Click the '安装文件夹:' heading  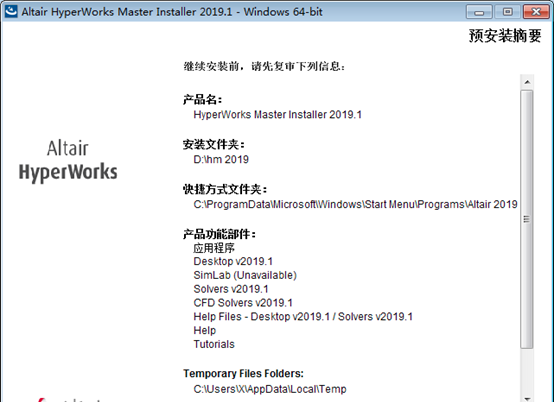(x=214, y=144)
